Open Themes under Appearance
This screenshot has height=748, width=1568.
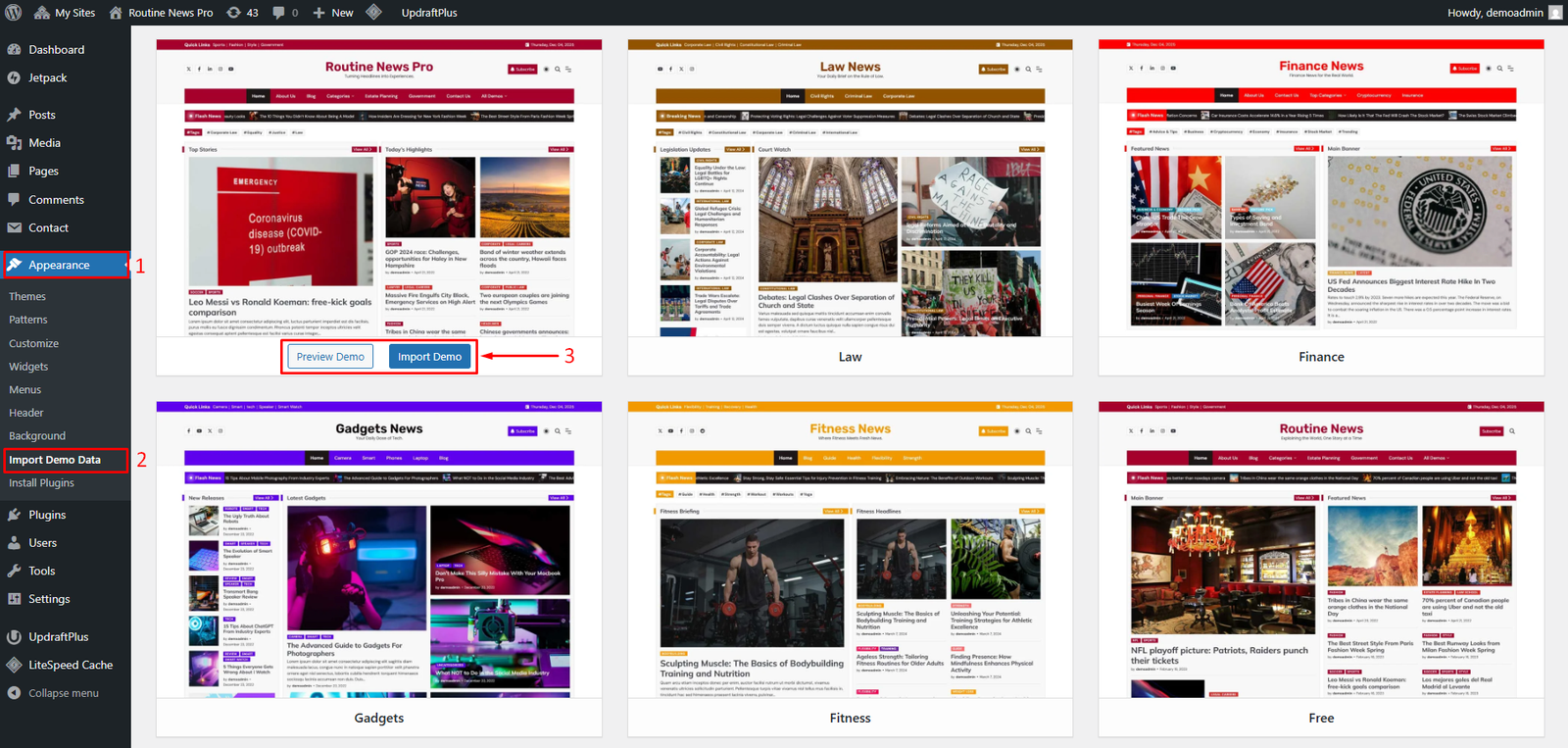coord(27,296)
